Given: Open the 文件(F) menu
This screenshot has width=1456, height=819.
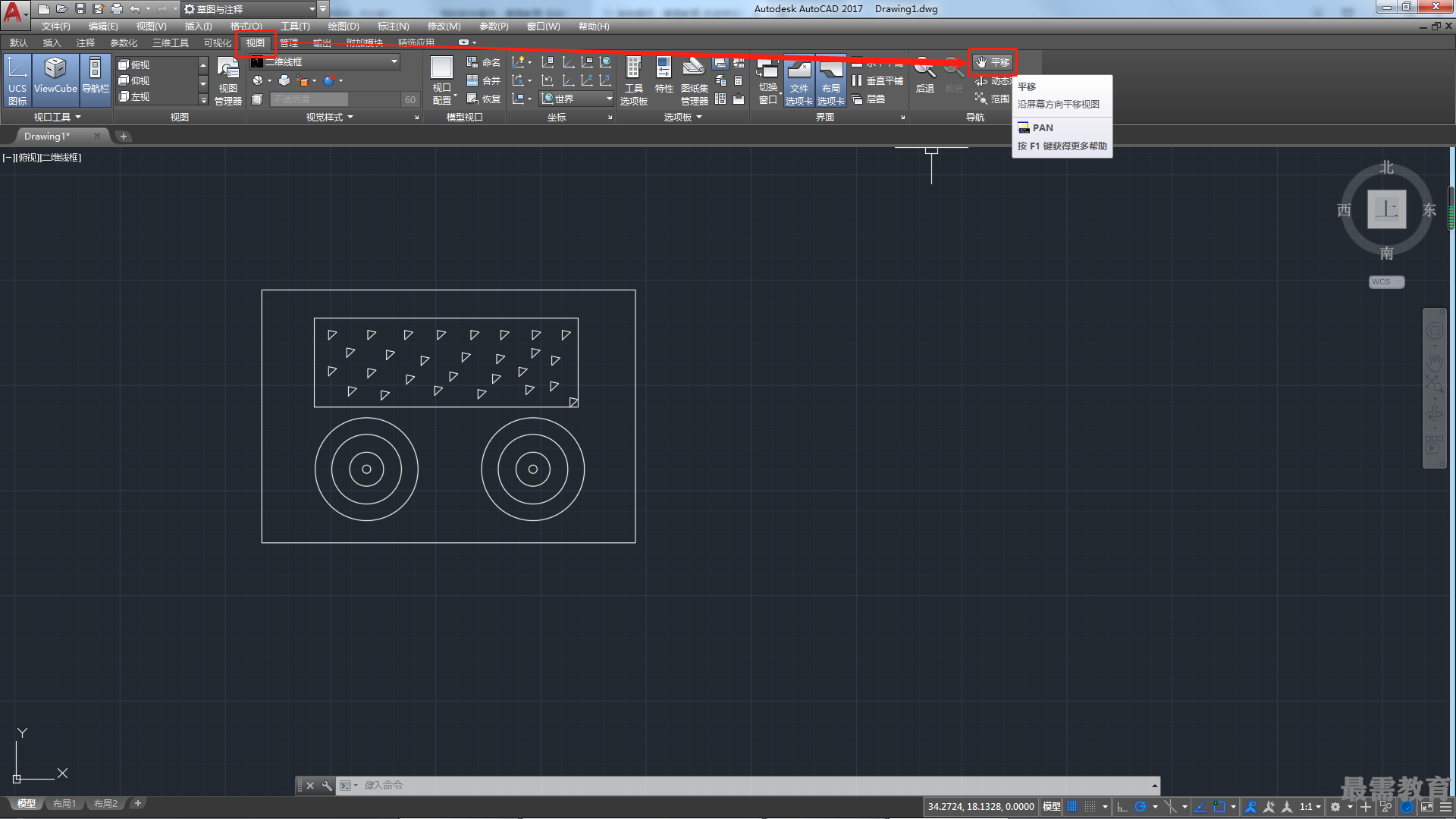Looking at the screenshot, I should 55,27.
